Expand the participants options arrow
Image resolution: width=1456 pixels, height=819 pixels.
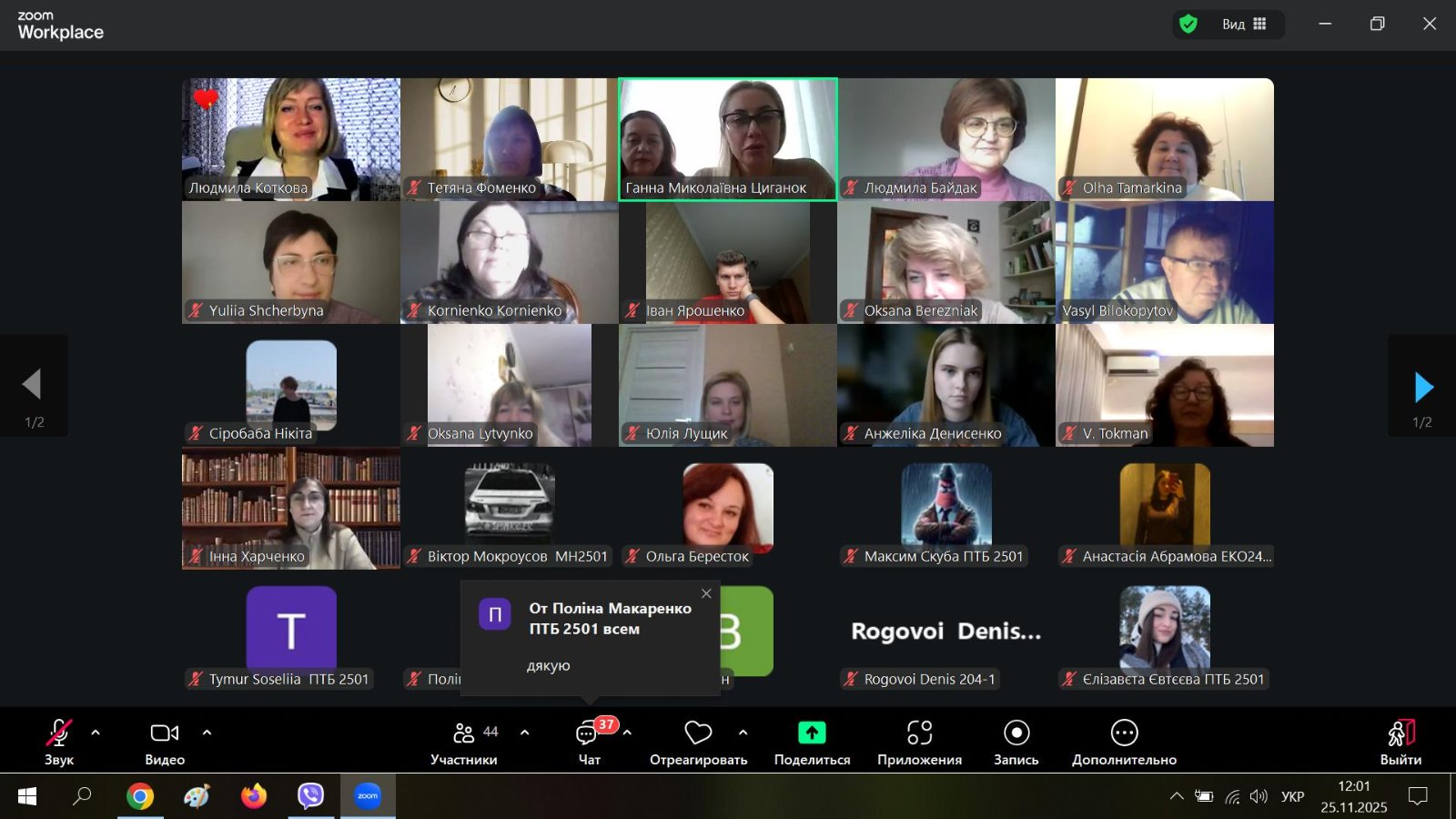click(x=524, y=732)
